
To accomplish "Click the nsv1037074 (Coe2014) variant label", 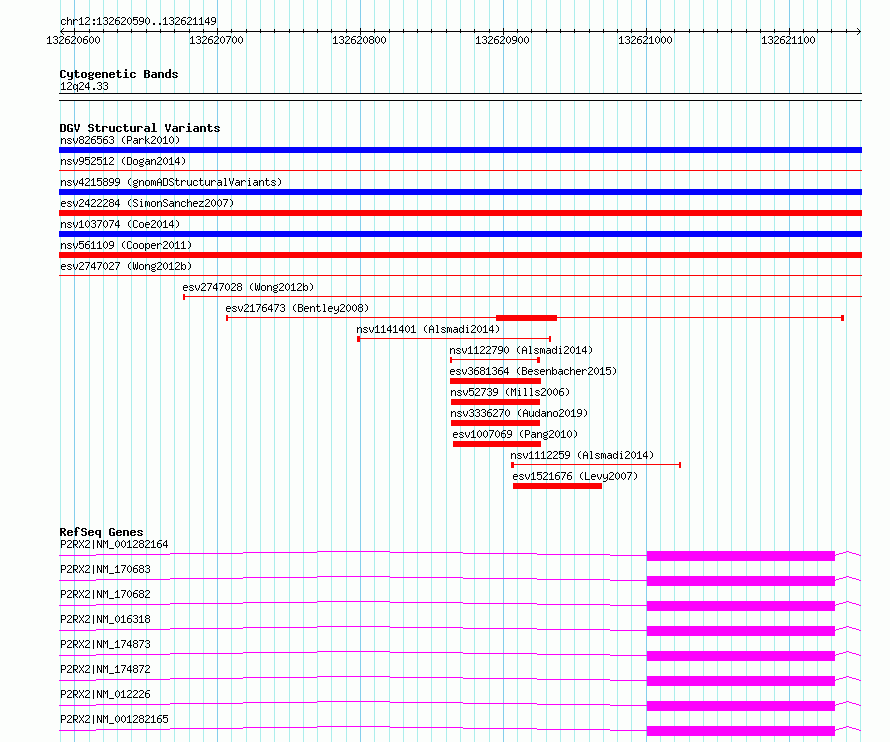I will [120, 224].
